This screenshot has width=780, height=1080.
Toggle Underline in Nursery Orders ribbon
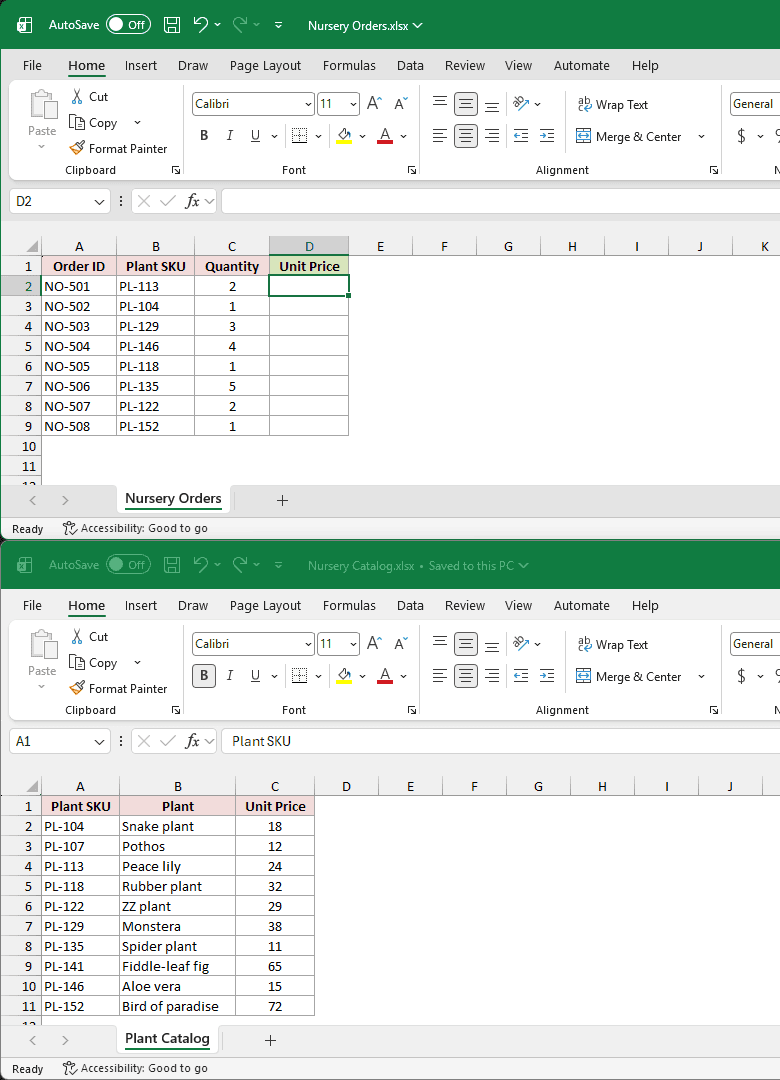(x=255, y=136)
